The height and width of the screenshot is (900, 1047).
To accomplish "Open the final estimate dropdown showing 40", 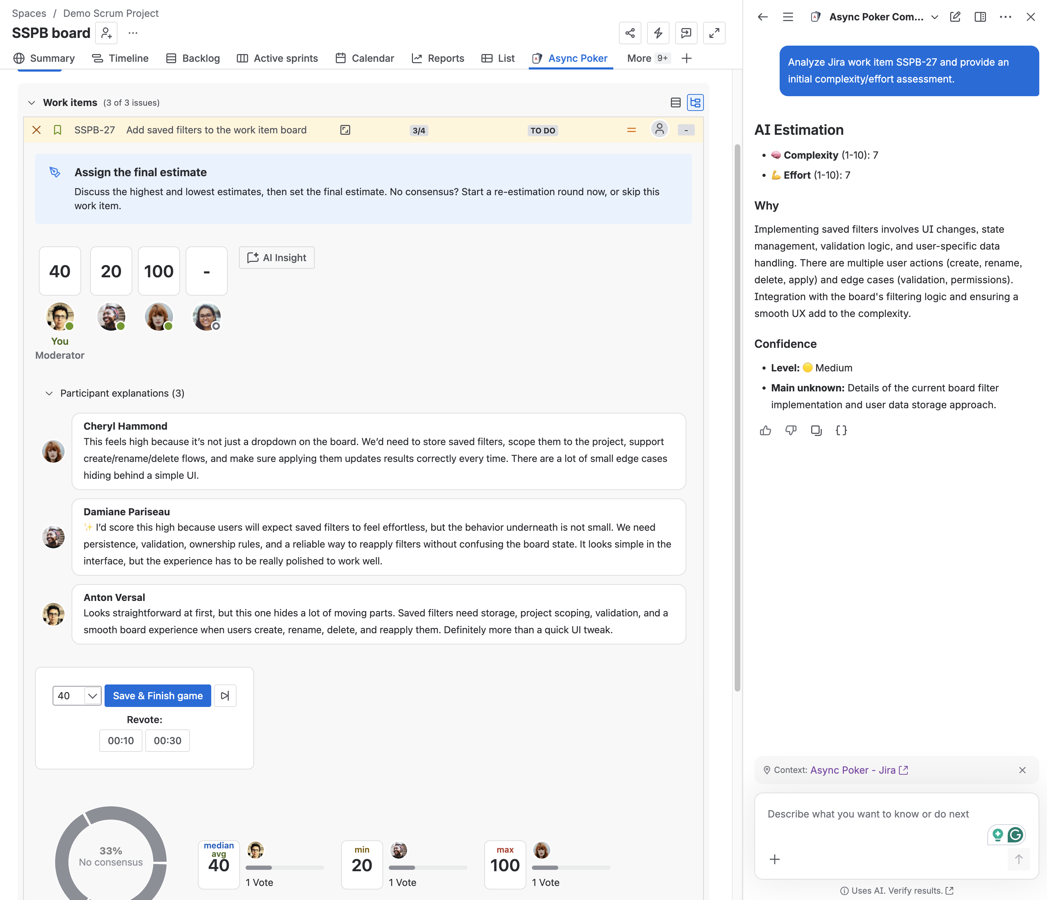I will point(77,695).
